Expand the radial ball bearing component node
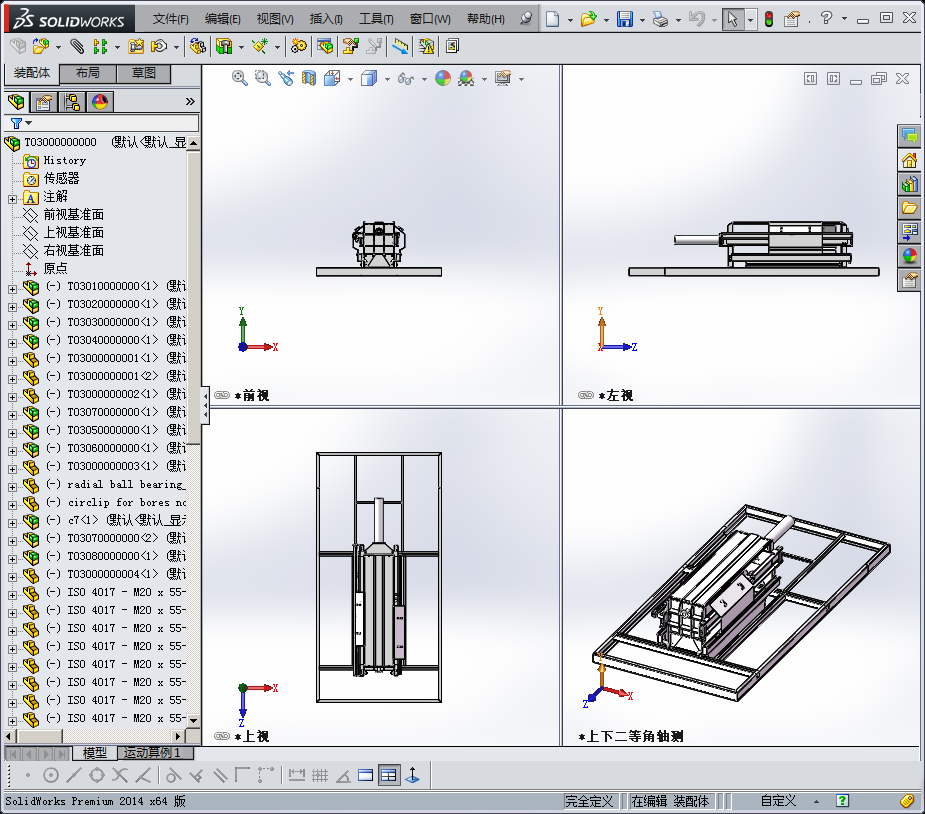925x814 pixels. pyautogui.click(x=12, y=487)
